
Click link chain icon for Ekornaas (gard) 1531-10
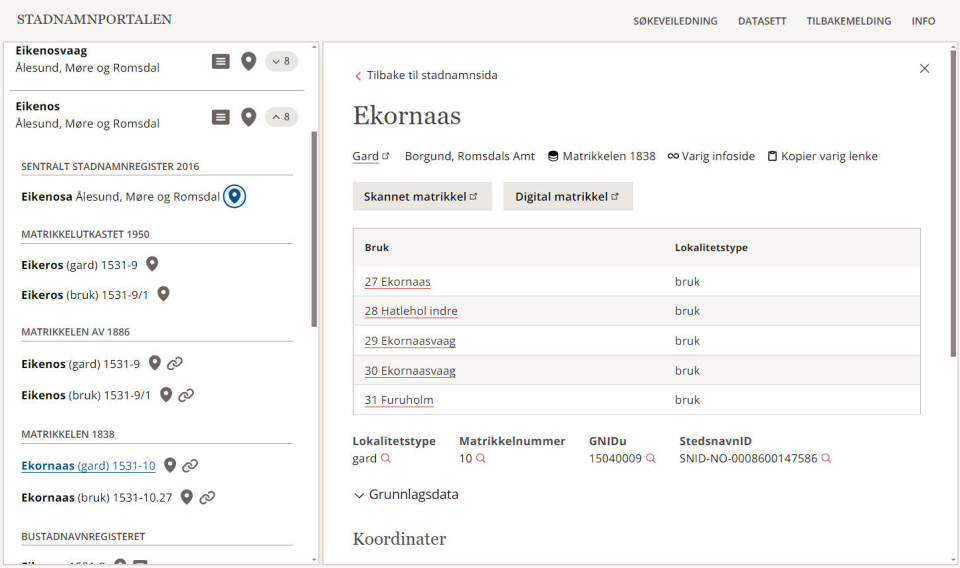190,465
